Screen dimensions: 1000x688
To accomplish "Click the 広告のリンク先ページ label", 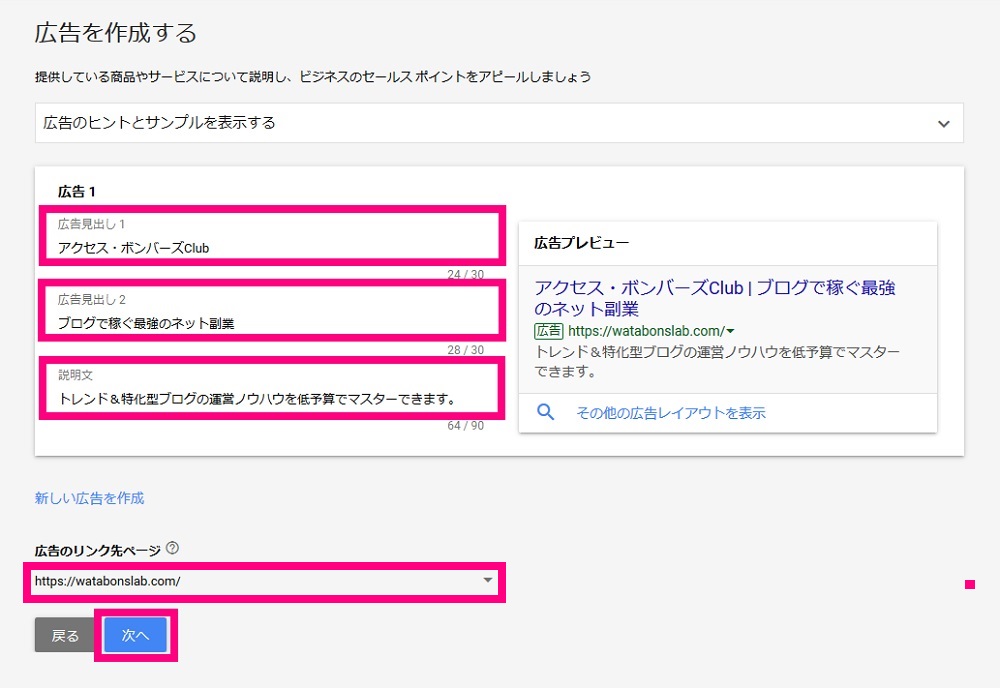I will pos(98,550).
